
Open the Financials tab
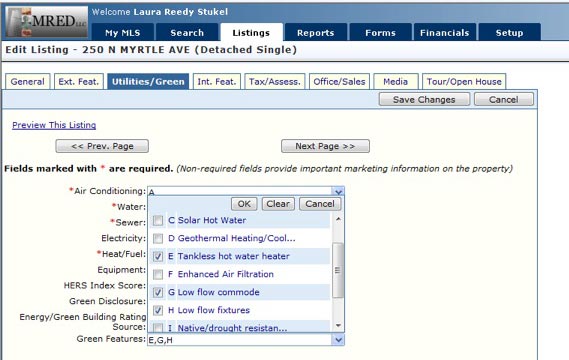(x=445, y=33)
